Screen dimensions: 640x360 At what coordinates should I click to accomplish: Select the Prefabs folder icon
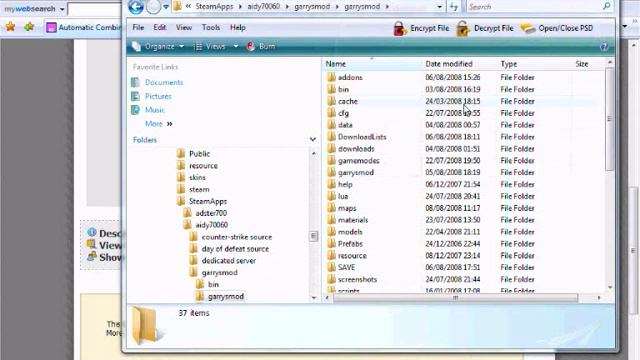point(331,244)
